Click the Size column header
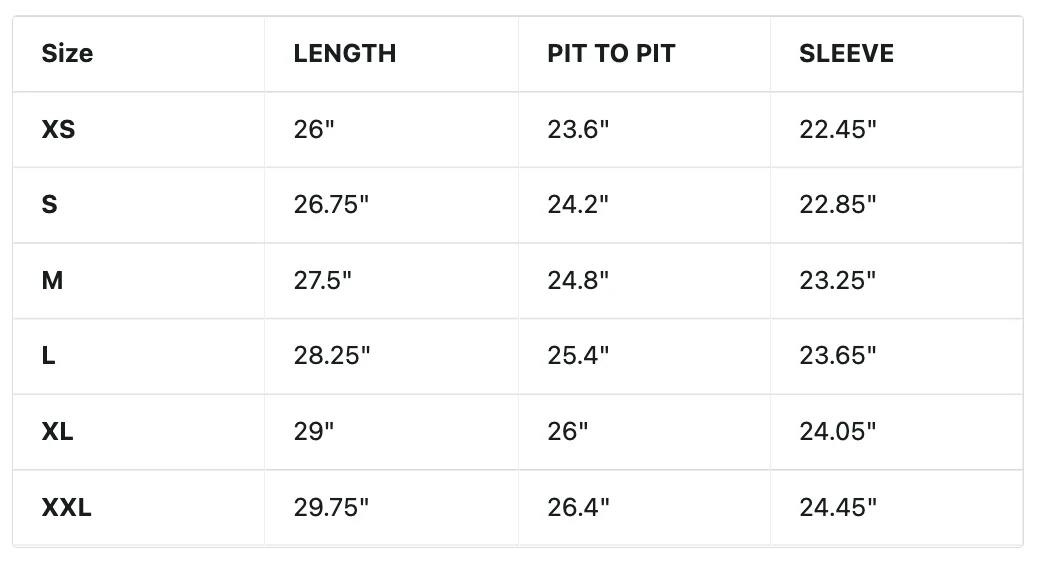This screenshot has height=562, width=1038. (x=67, y=54)
